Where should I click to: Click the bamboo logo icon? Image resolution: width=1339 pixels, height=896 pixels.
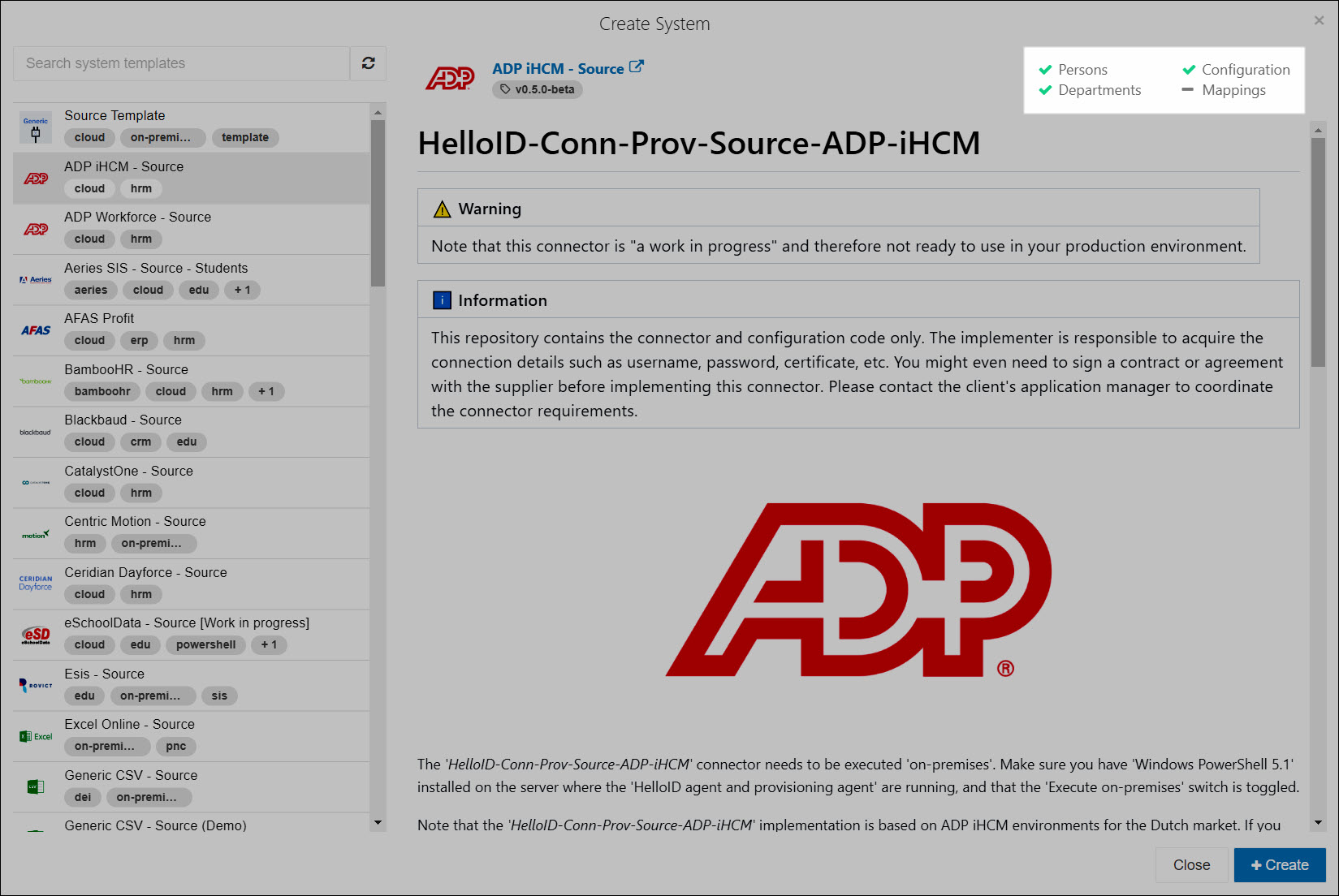pos(36,381)
